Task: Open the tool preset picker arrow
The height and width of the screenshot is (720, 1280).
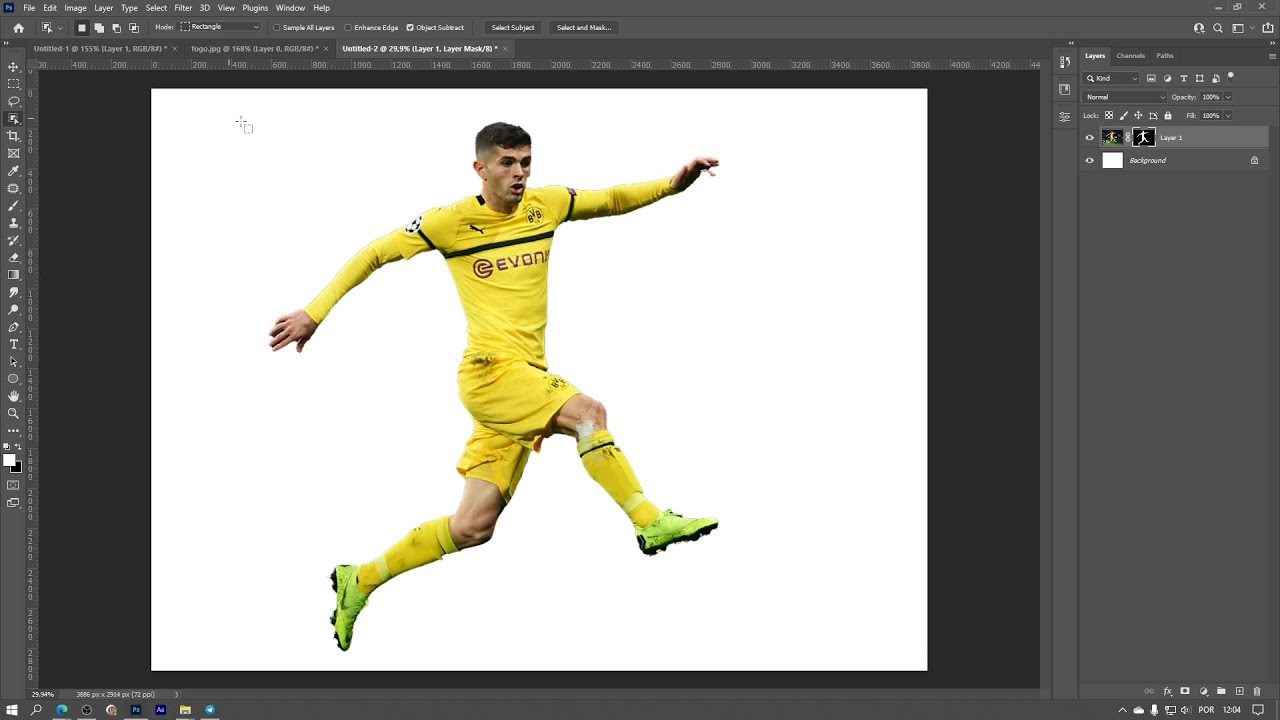Action: click(x=60, y=28)
